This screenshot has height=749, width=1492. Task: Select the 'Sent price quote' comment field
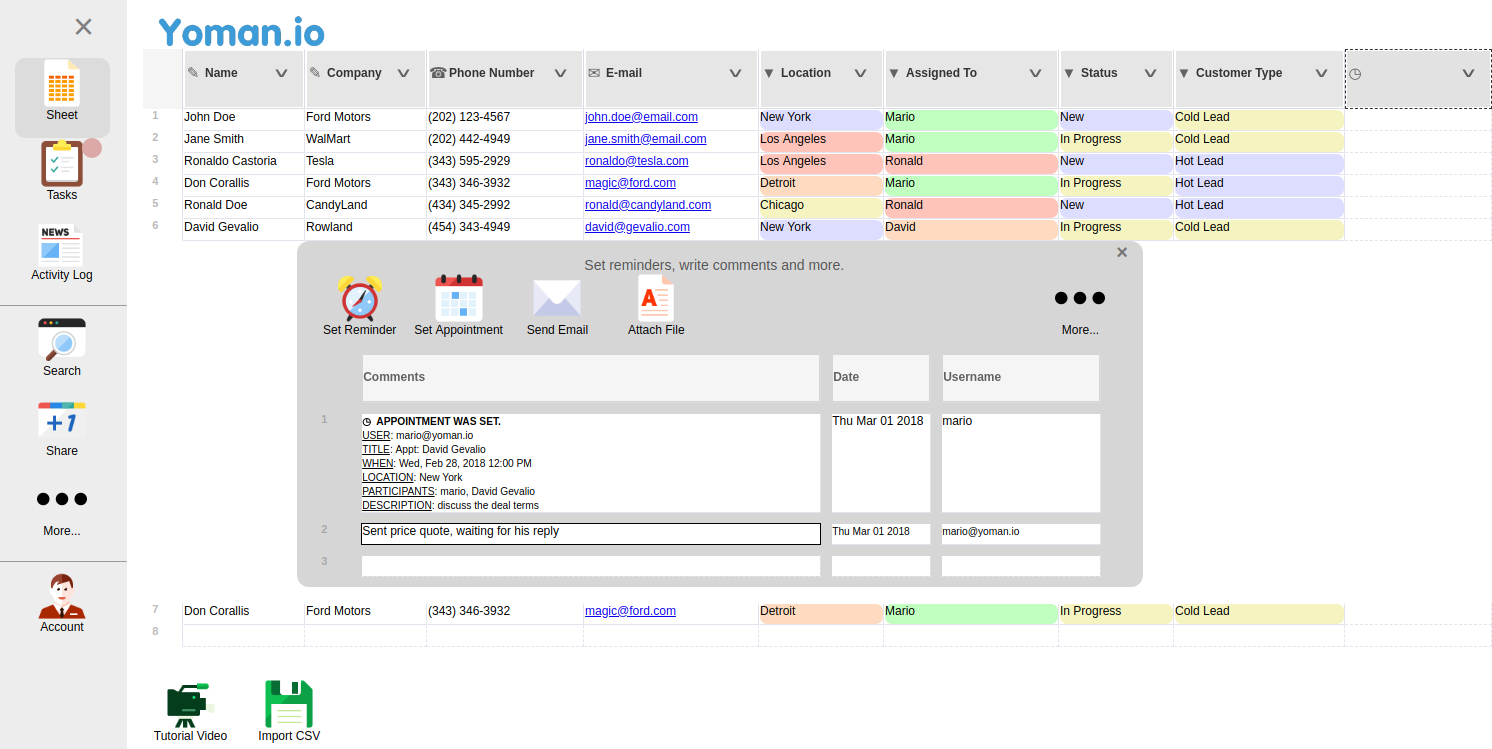tap(591, 534)
